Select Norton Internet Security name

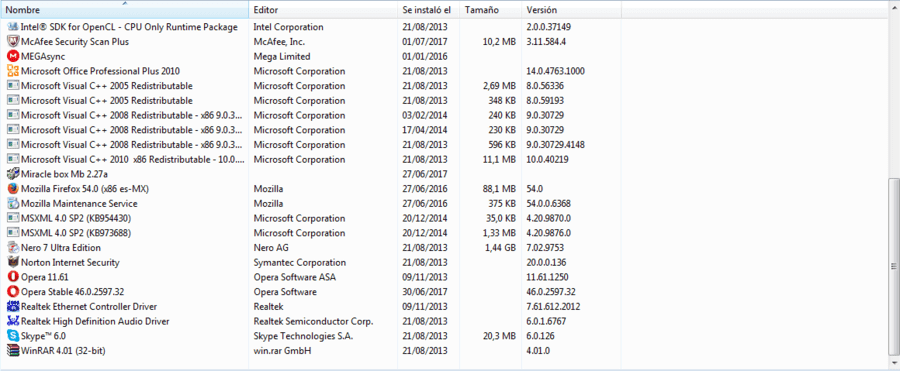pyautogui.click(x=70, y=262)
